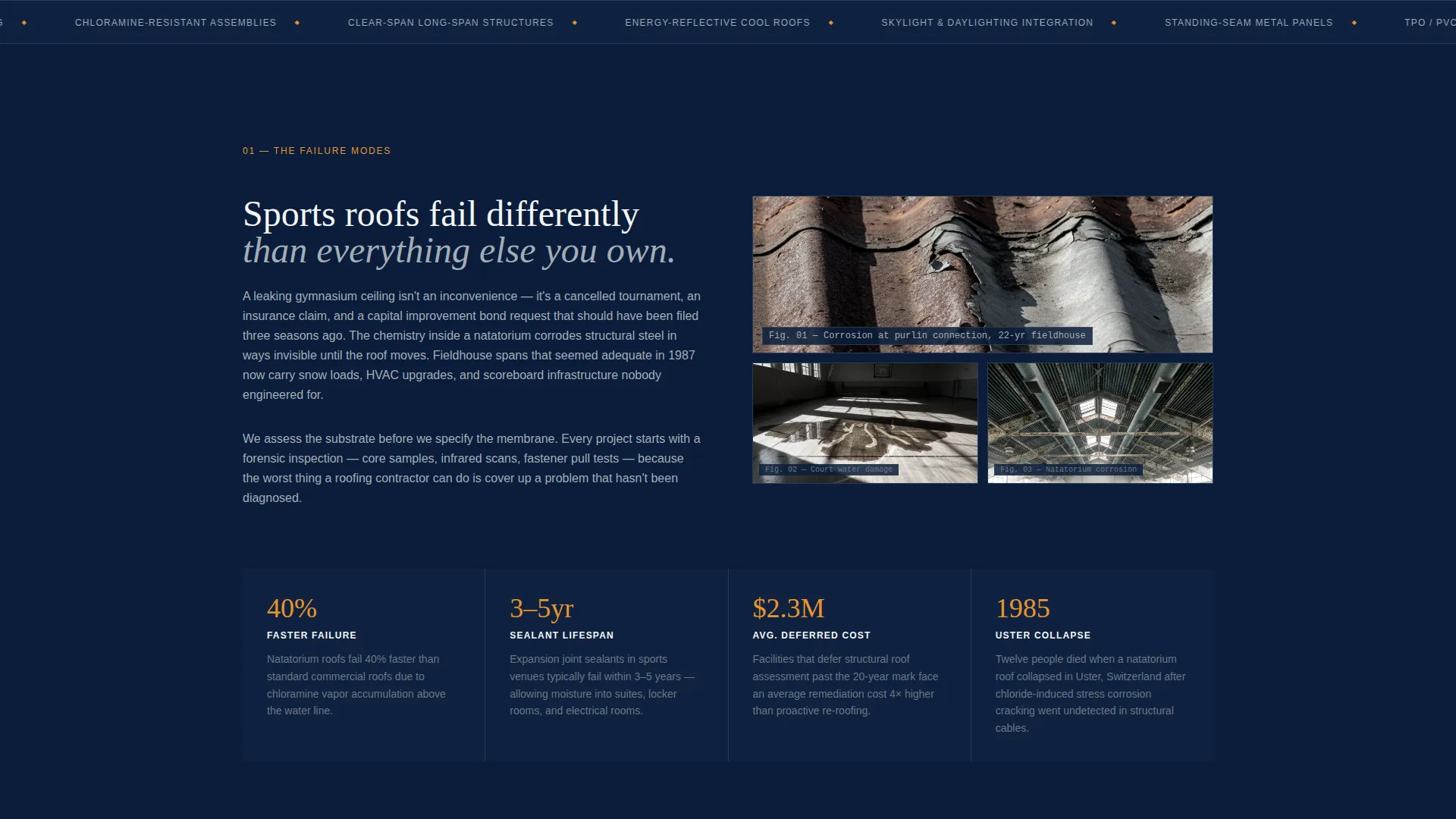Screen dimensions: 1456x819
Task: Click the '3–5yr' statistic value
Action: click(x=541, y=608)
